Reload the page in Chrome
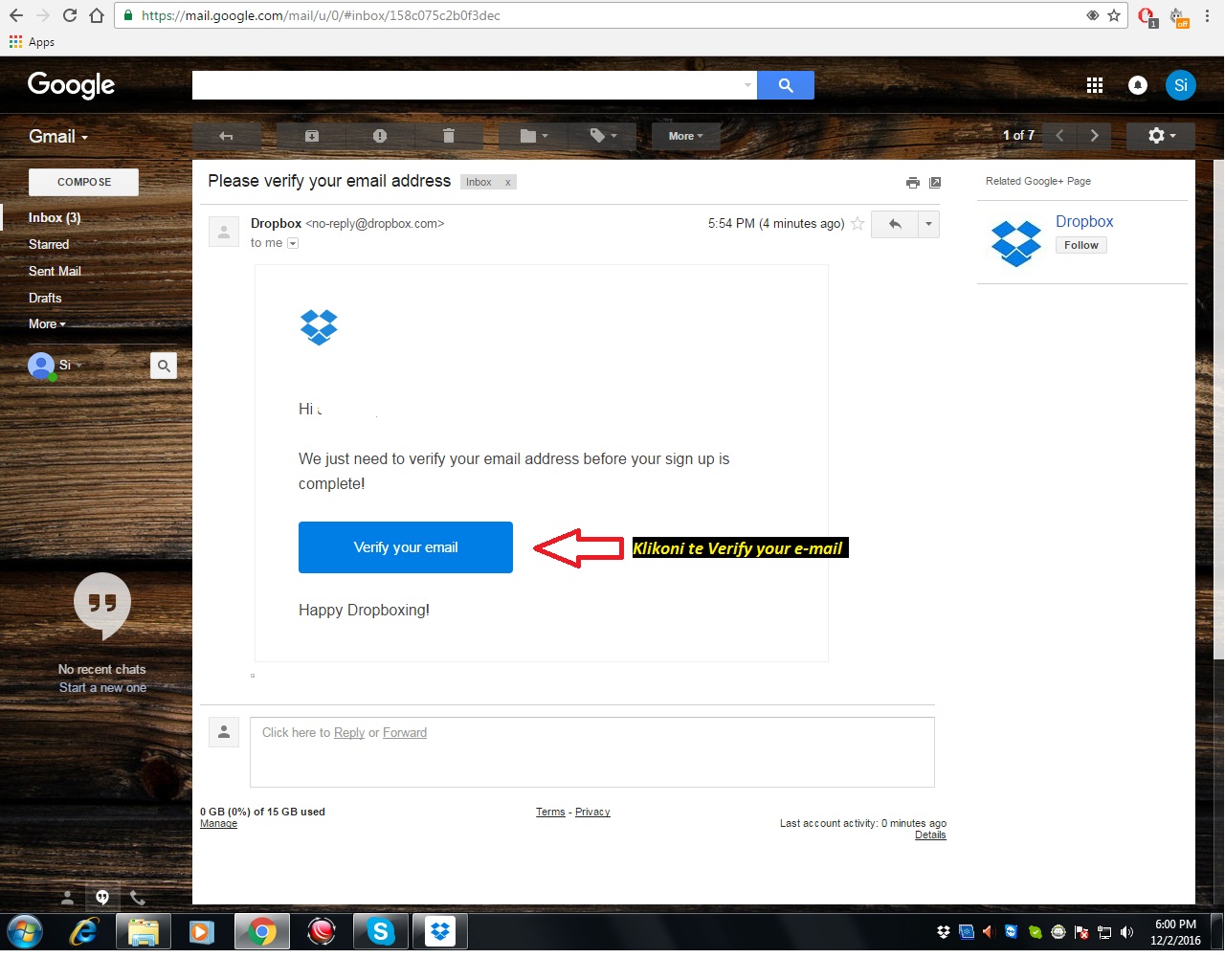1225x980 pixels. [x=69, y=15]
